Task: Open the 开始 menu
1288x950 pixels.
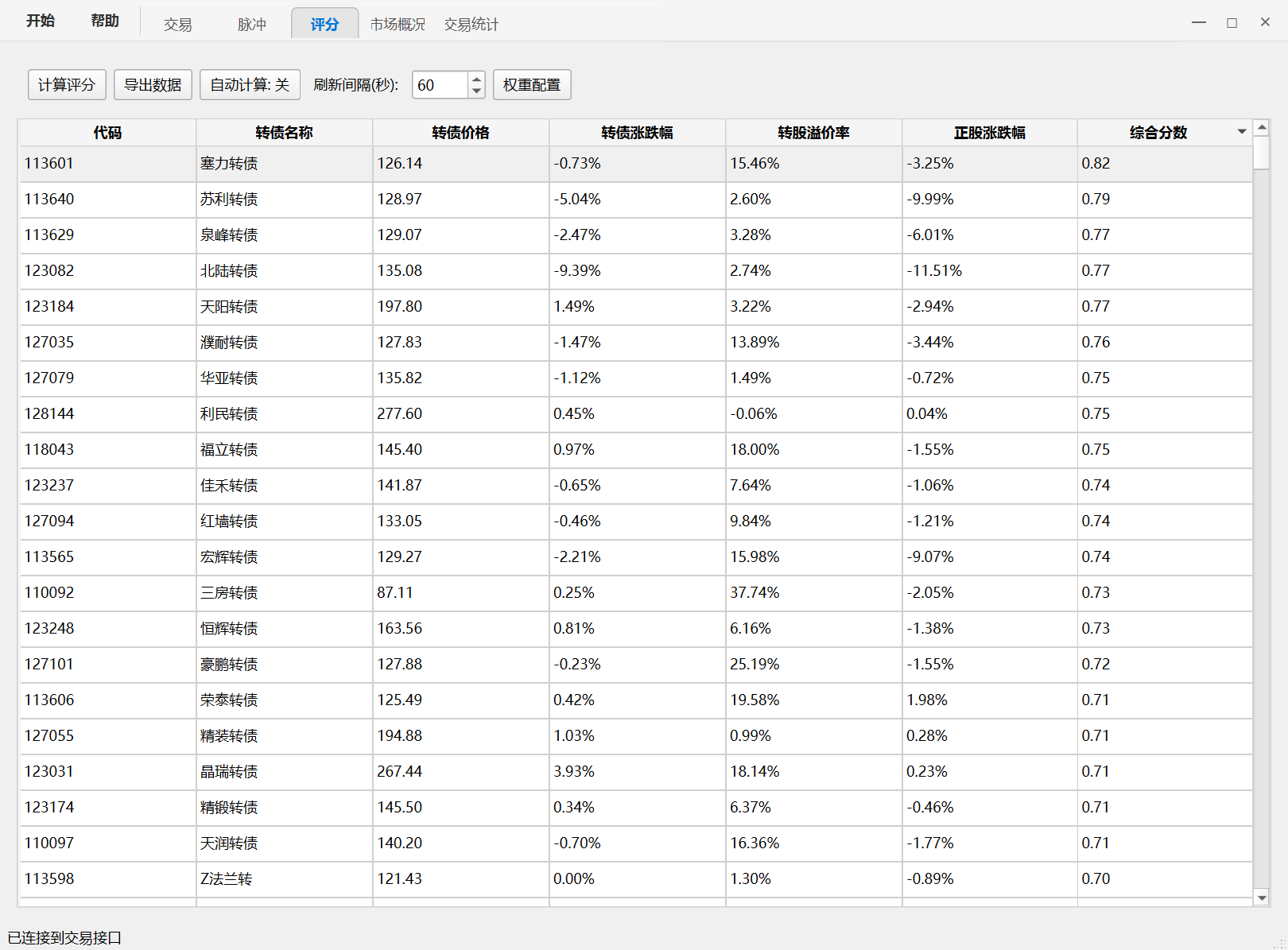Action: 41,21
